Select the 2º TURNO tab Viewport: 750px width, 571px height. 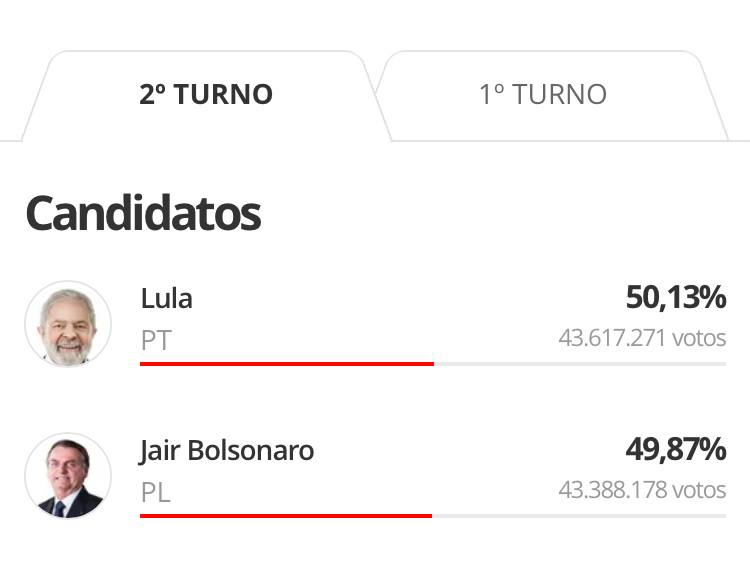click(x=206, y=96)
